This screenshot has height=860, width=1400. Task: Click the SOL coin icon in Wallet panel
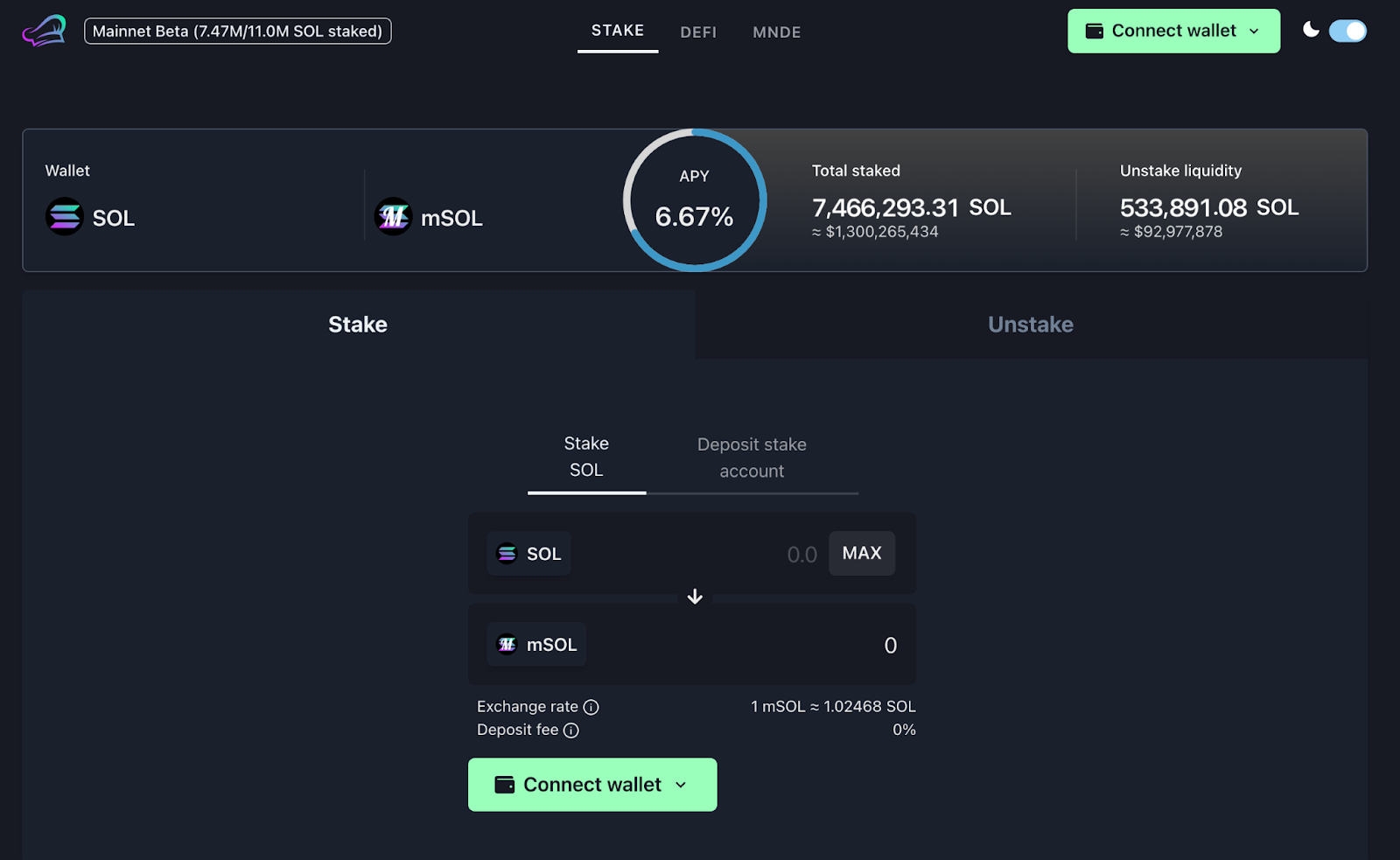64,217
